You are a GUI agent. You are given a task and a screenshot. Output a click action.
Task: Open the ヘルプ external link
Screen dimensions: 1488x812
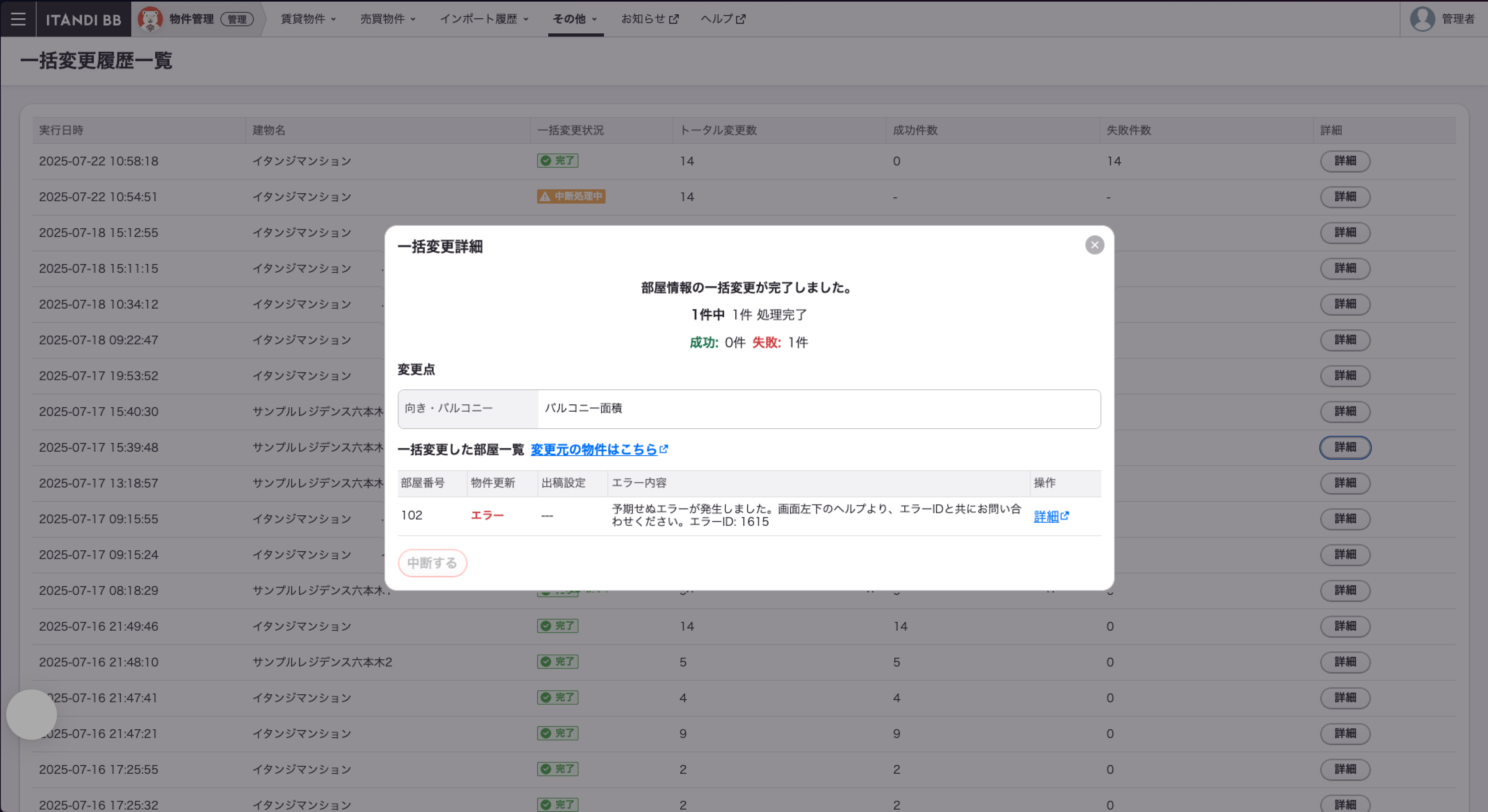pyautogui.click(x=723, y=19)
